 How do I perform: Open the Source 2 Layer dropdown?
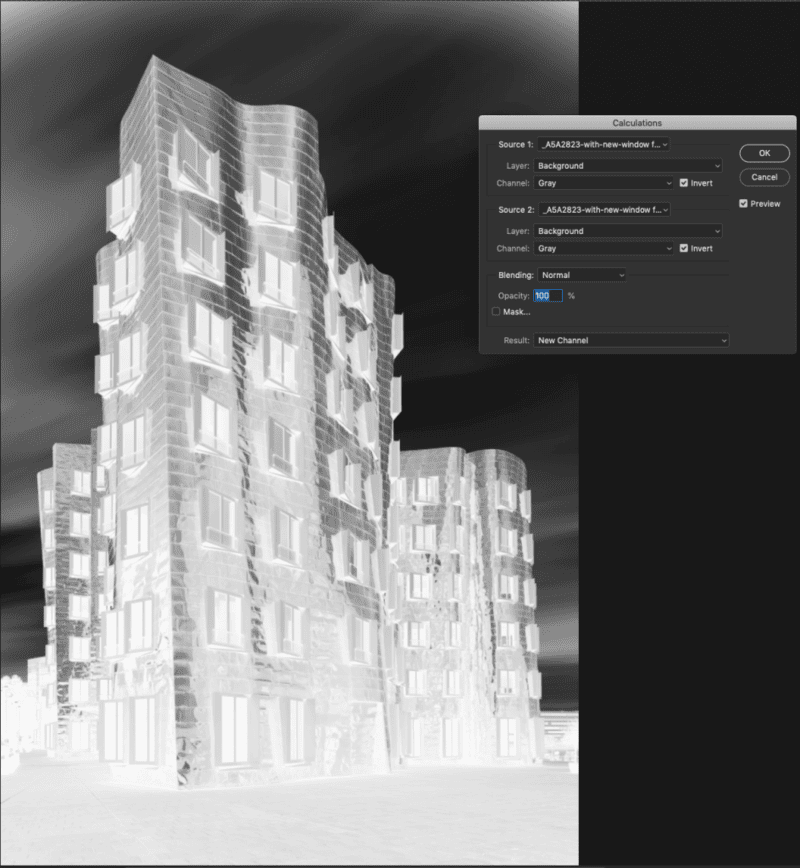628,231
